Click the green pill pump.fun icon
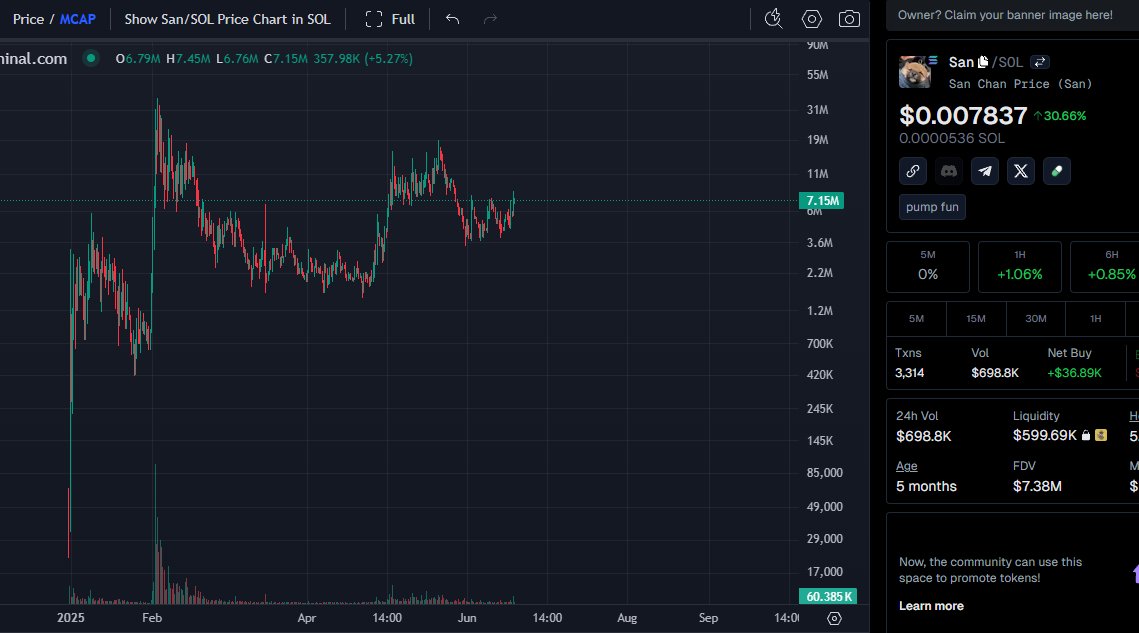The height and width of the screenshot is (633, 1139). [1056, 171]
